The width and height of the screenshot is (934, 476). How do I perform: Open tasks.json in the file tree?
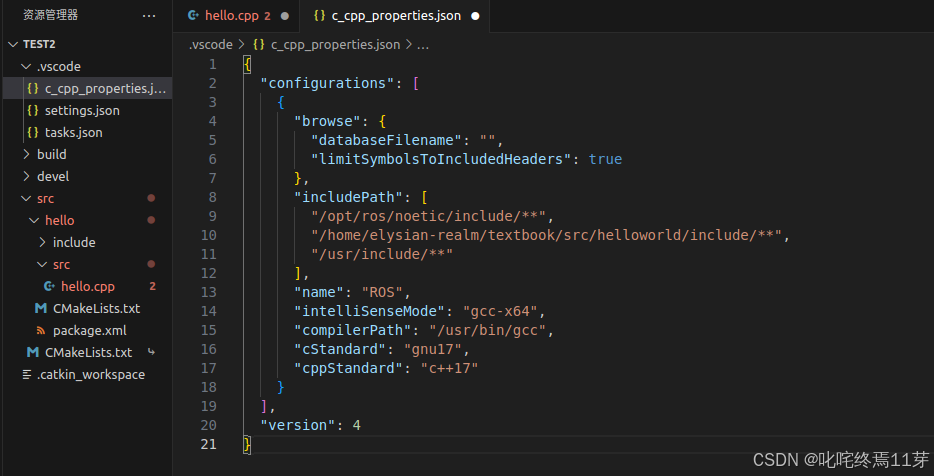[x=87, y=133]
